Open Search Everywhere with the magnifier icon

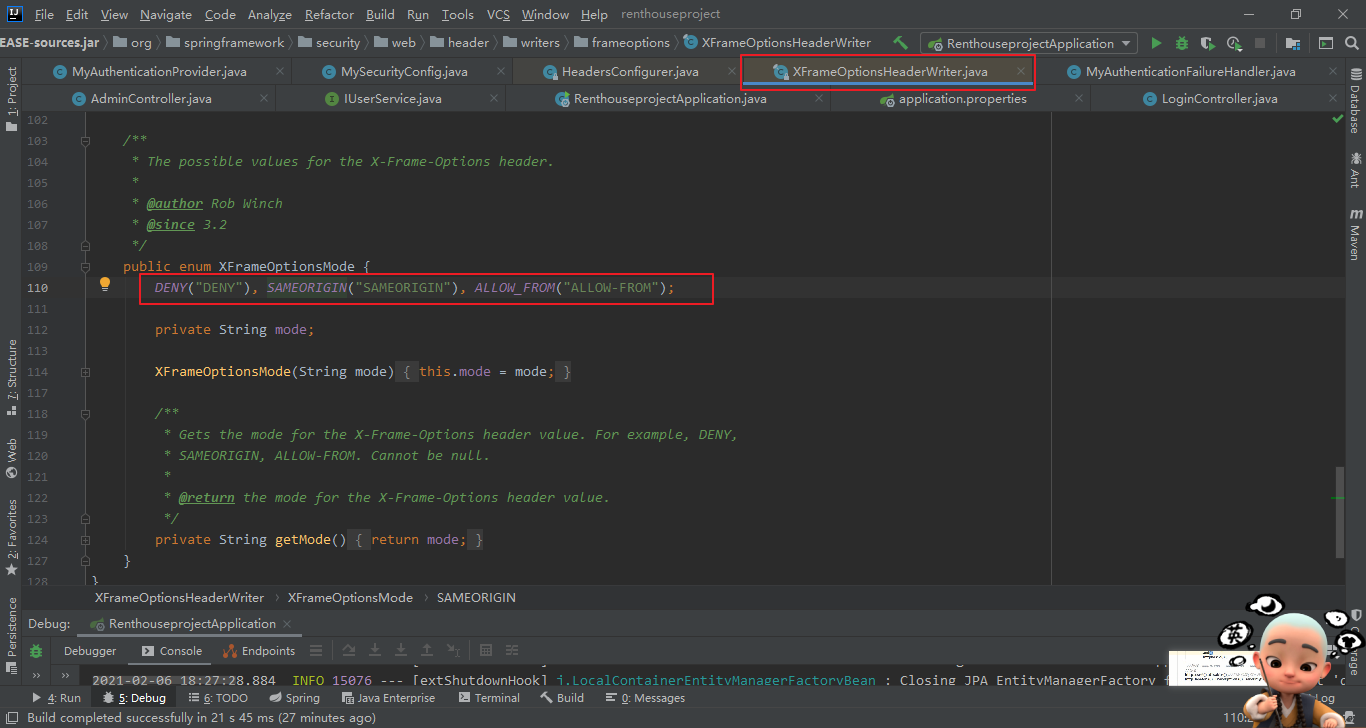1351,45
